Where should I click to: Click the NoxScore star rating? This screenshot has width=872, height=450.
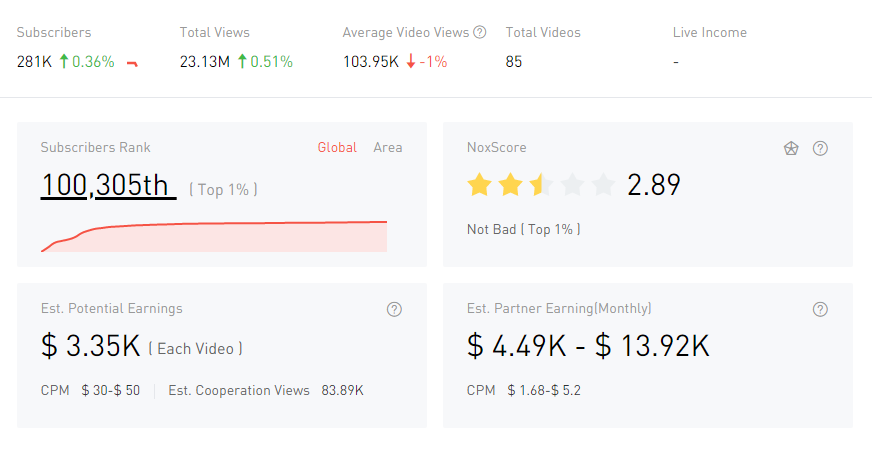(540, 185)
